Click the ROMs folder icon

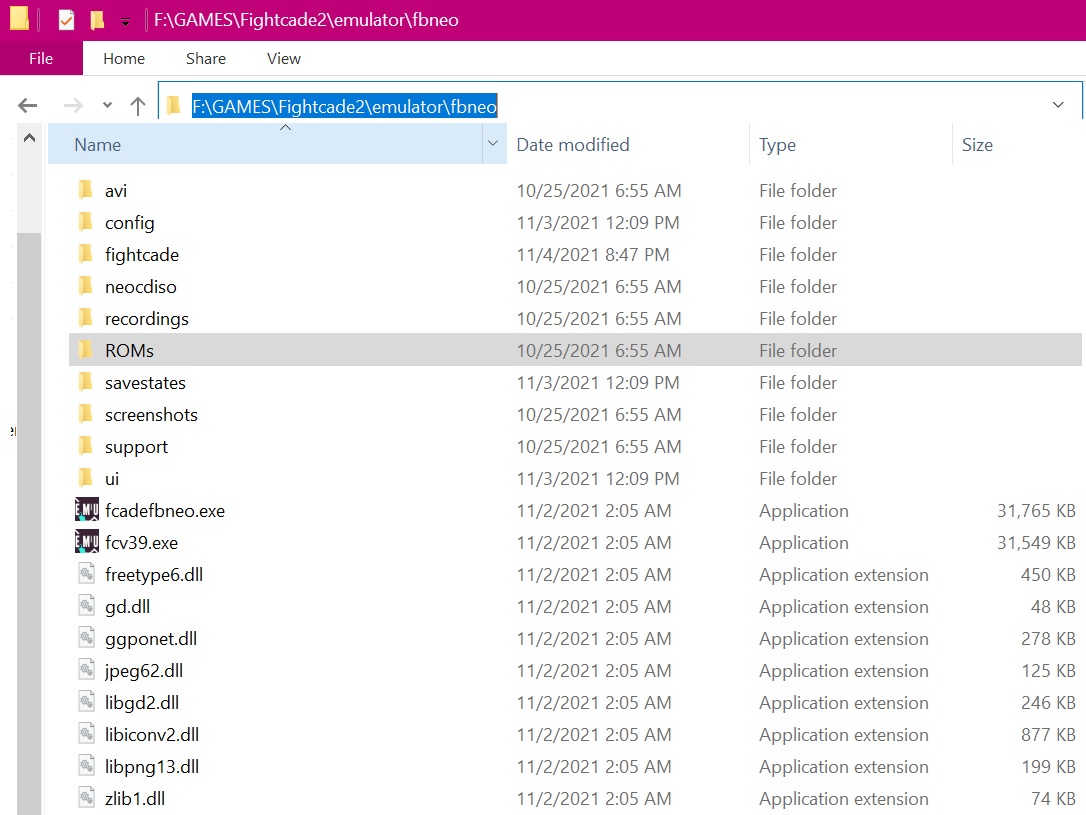(86, 350)
